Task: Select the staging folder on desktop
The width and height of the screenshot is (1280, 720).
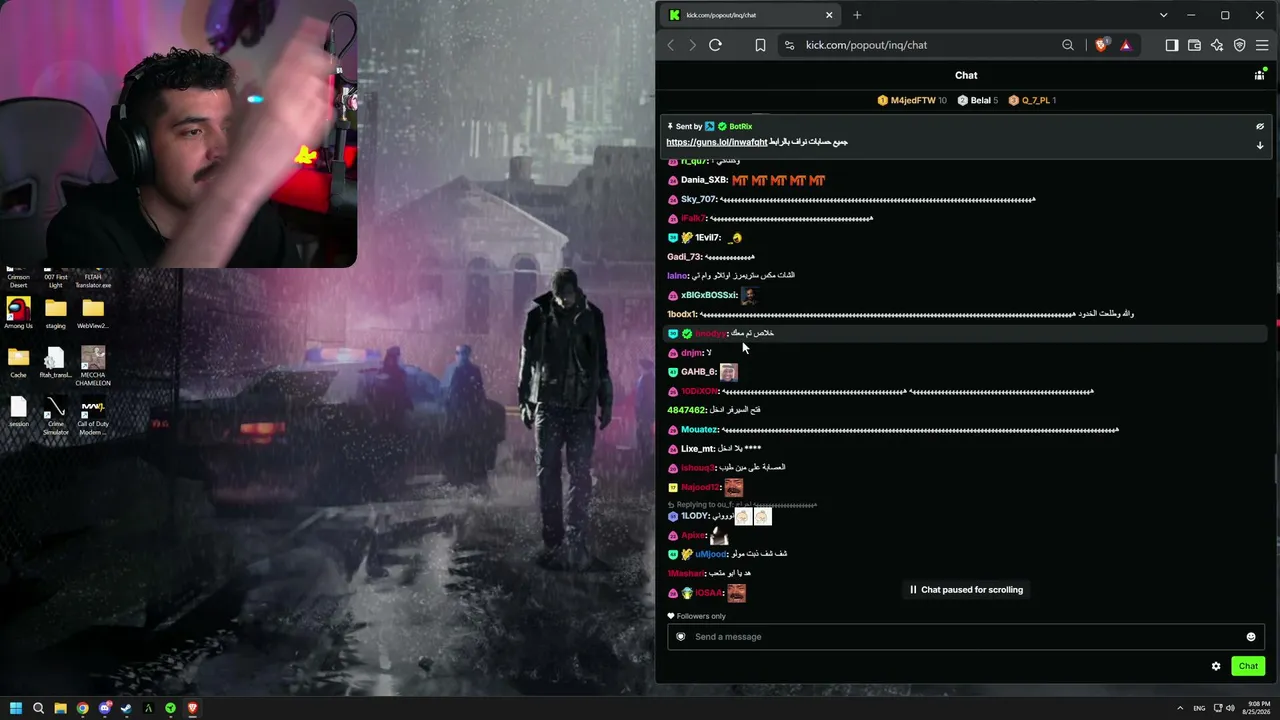Action: pos(56,313)
